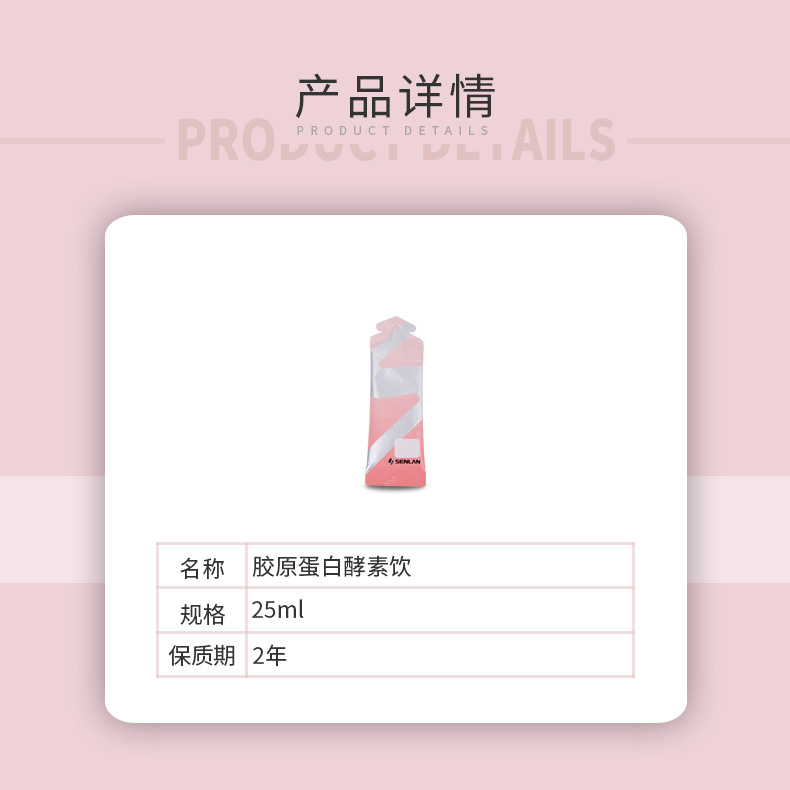Click the horizontal line right of the watermark
The width and height of the screenshot is (790, 790).
708,141
